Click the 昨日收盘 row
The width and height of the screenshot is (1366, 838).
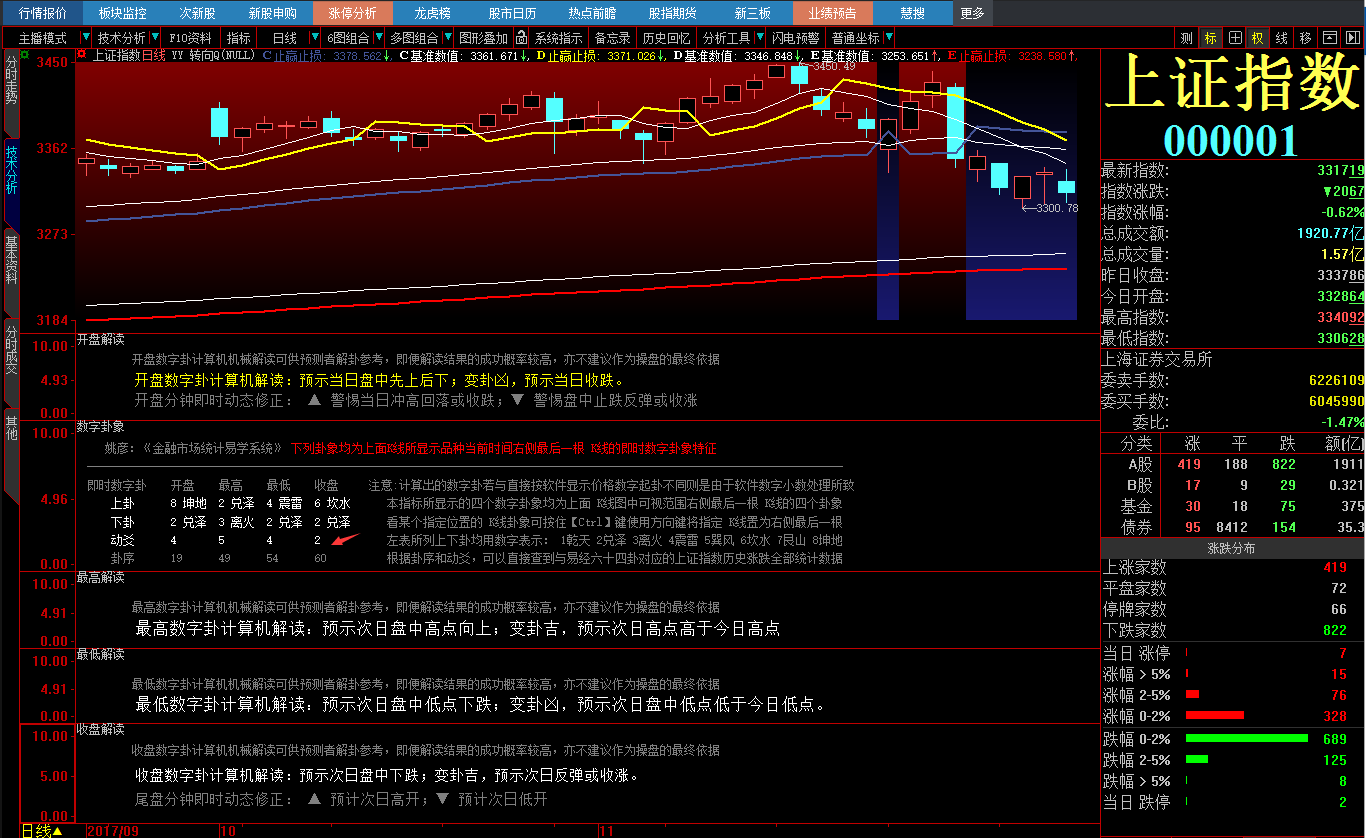(1233, 275)
